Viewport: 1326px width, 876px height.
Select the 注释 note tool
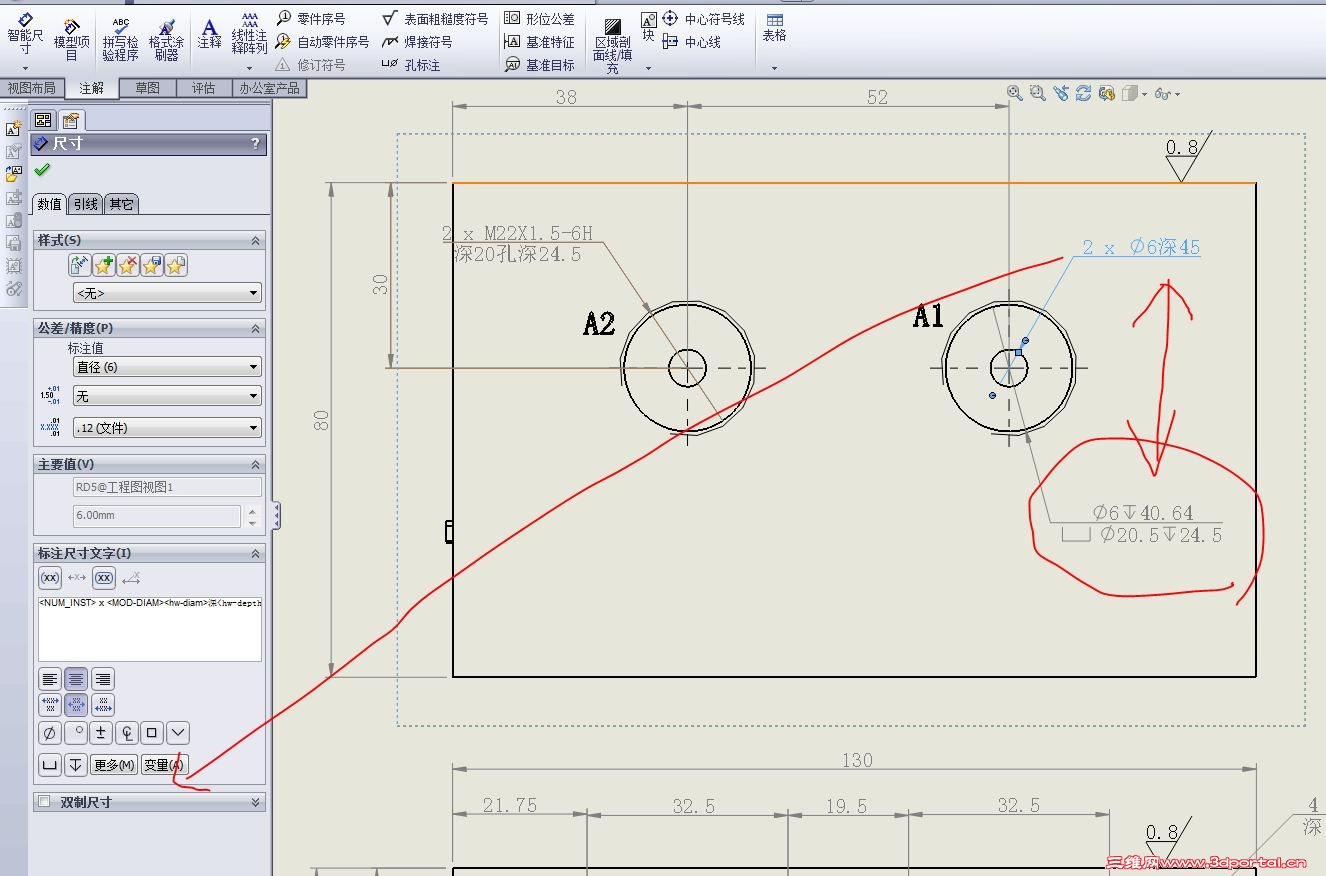[209, 33]
